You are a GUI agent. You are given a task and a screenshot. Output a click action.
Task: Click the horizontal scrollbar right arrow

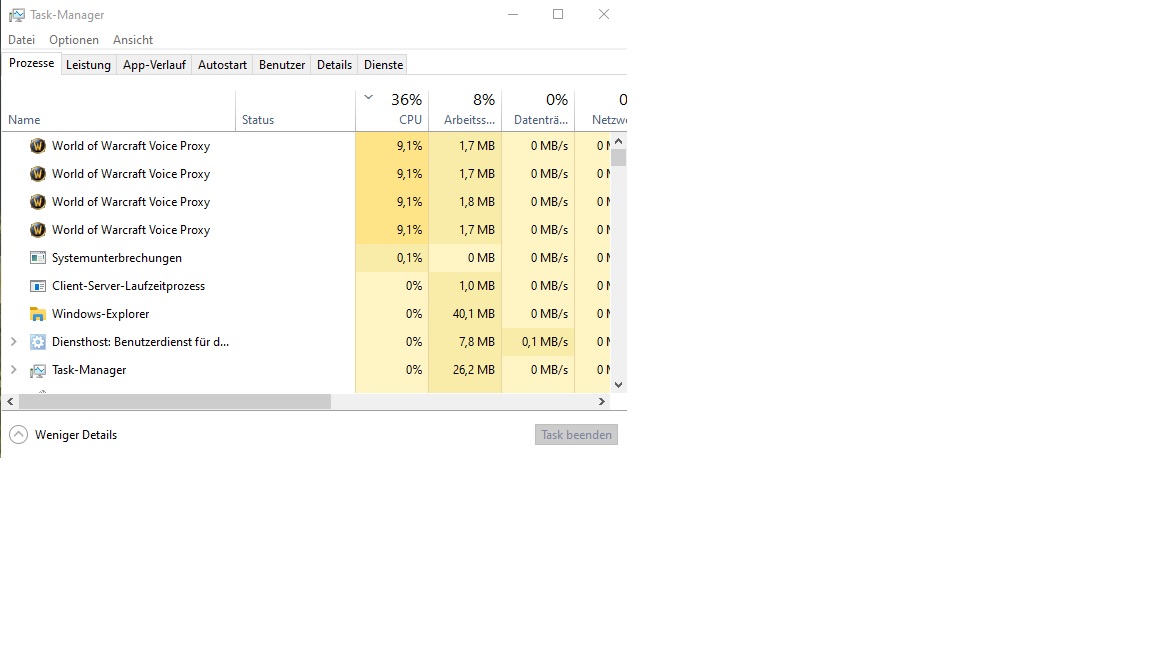(x=602, y=401)
